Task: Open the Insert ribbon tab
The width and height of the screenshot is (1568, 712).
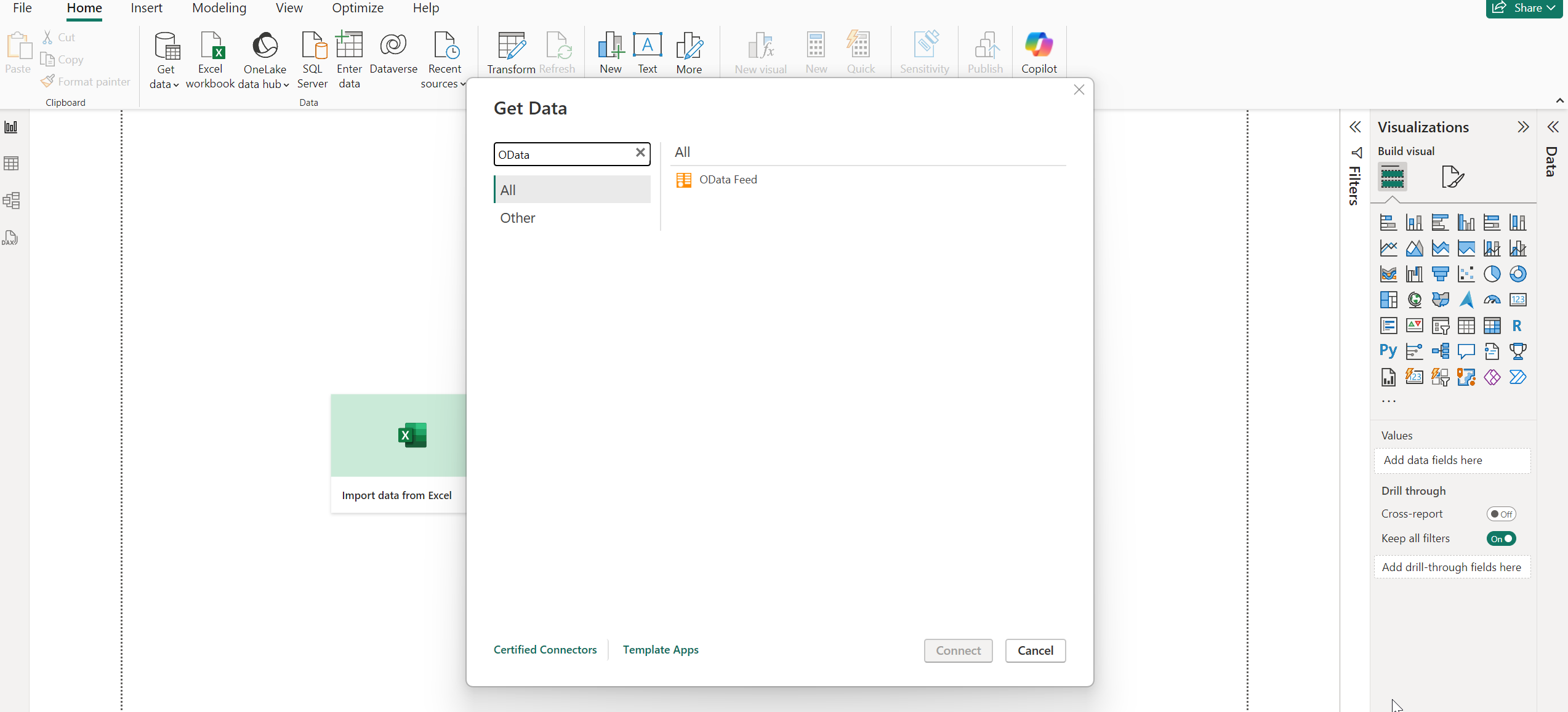Action: click(x=146, y=8)
